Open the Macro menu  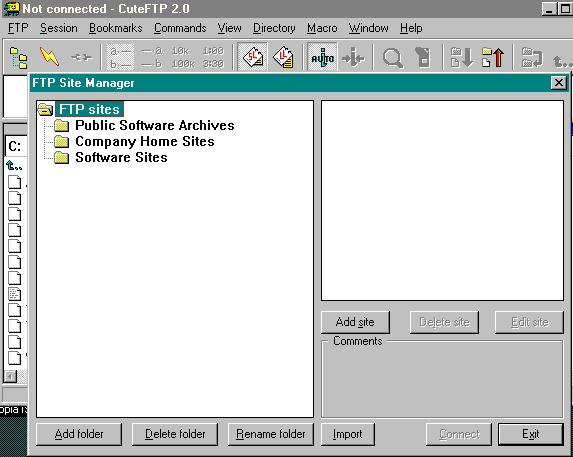click(322, 28)
